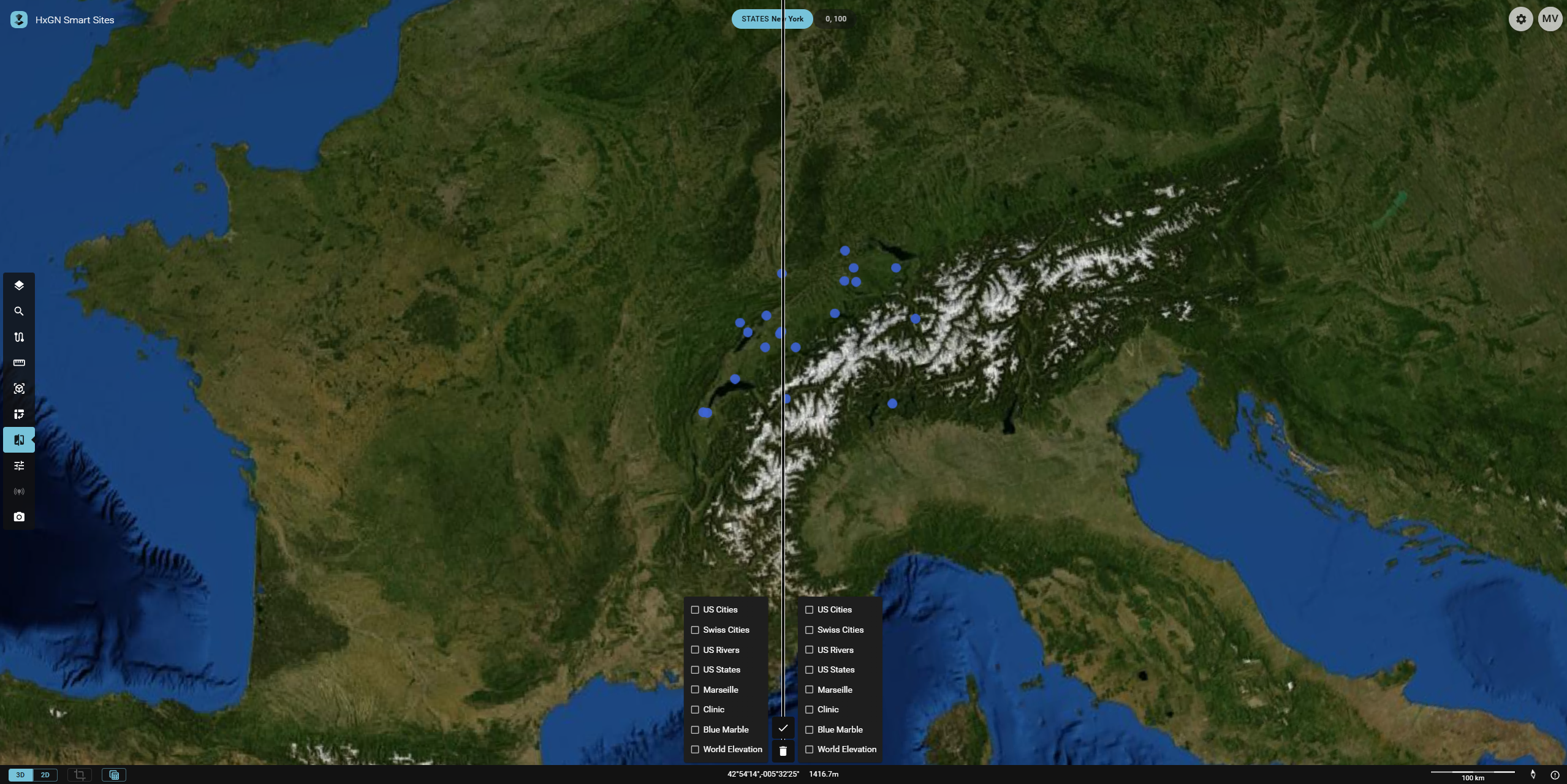Screen dimensions: 1567x784
Task: Select the Search tool
Action: tap(19, 311)
